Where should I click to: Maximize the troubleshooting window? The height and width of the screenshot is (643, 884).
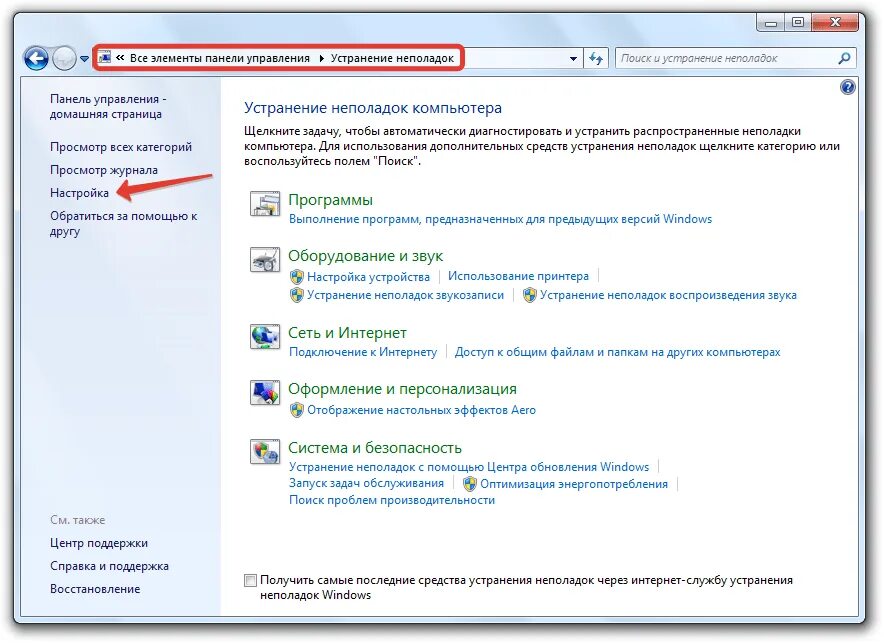(798, 23)
